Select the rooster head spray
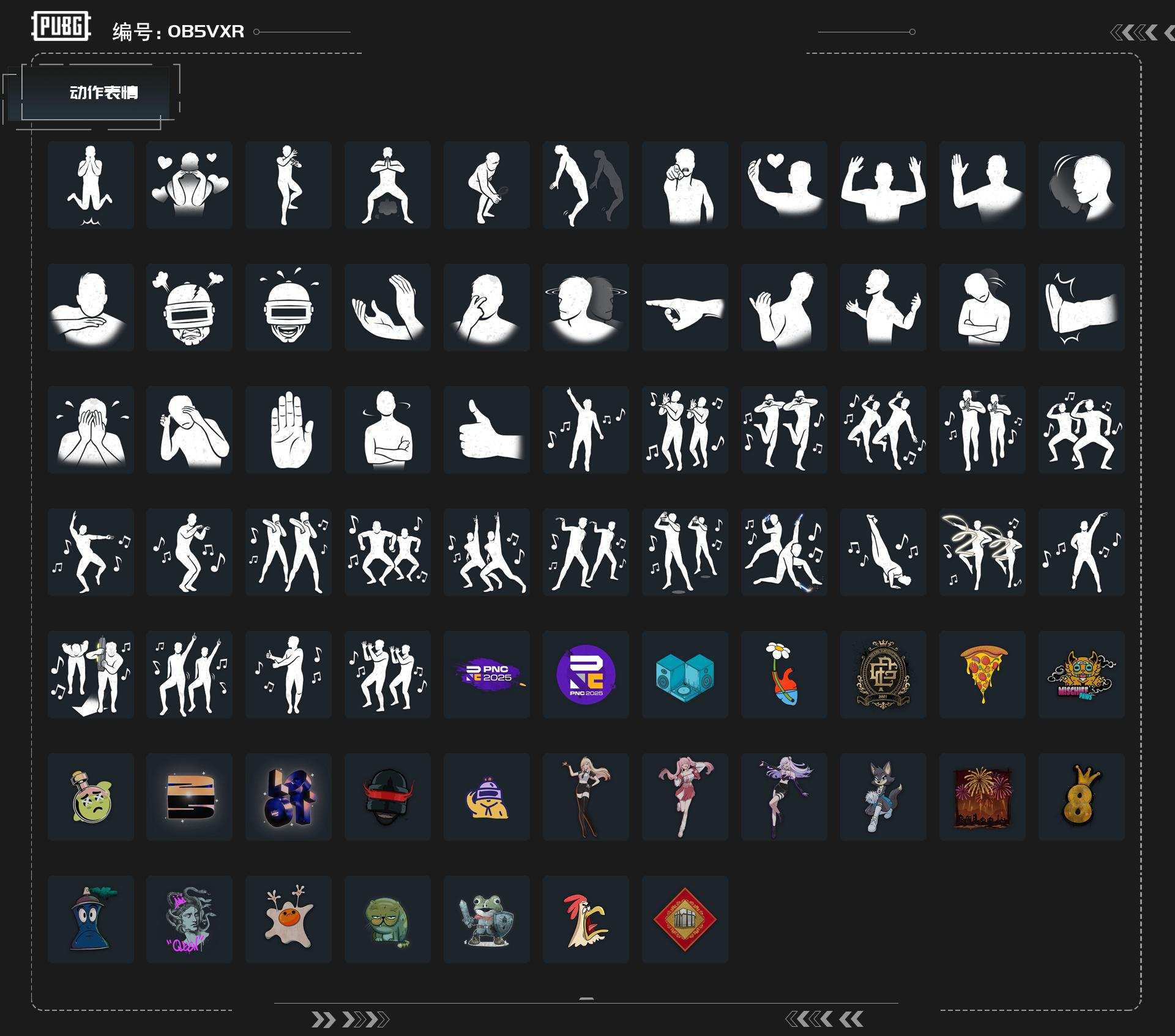Viewport: 1175px width, 1036px height. [586, 919]
